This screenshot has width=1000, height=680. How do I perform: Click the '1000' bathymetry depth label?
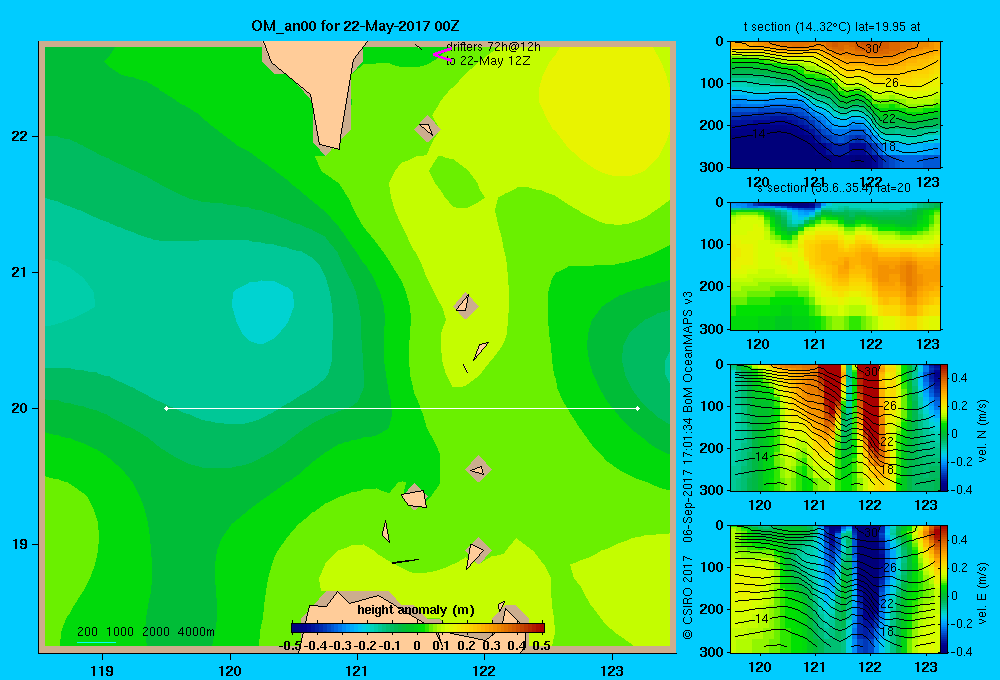[120, 632]
